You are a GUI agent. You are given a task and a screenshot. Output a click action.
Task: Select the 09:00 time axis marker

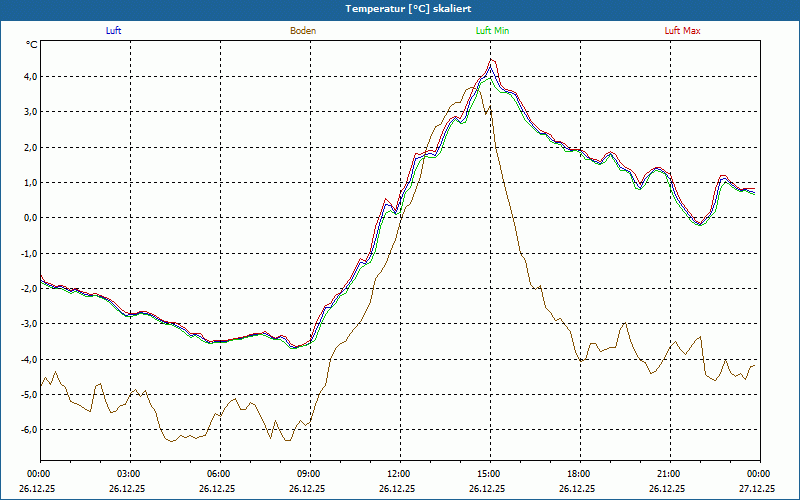click(309, 474)
